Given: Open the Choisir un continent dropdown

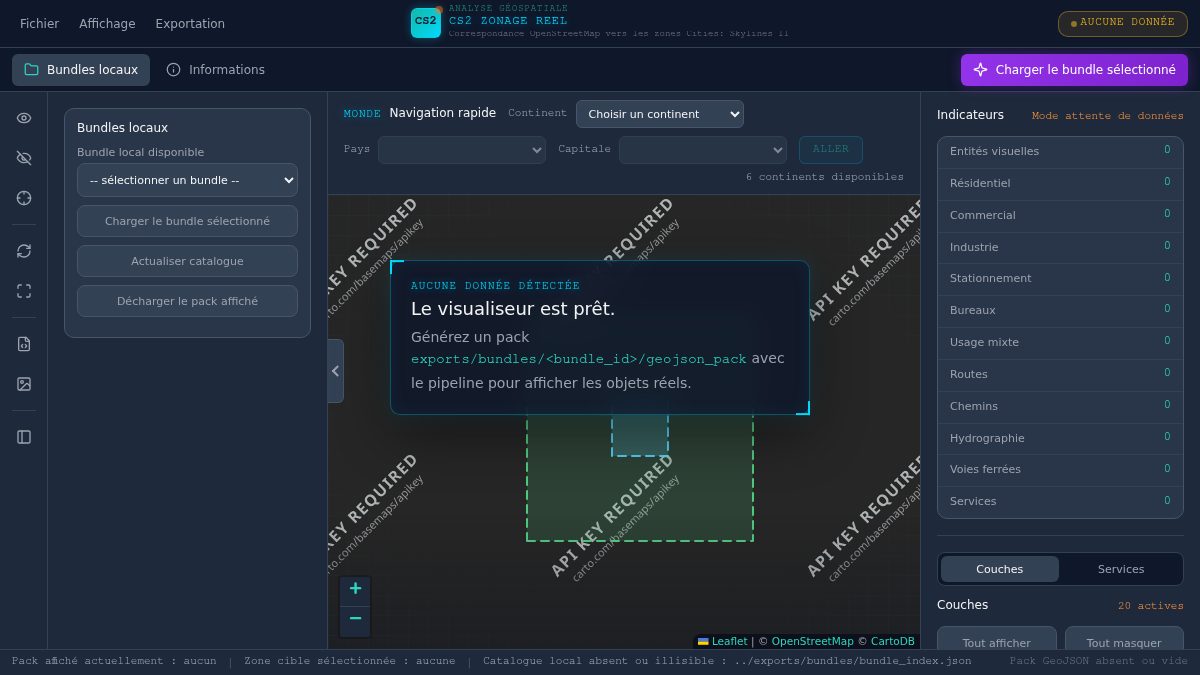Looking at the screenshot, I should [660, 114].
